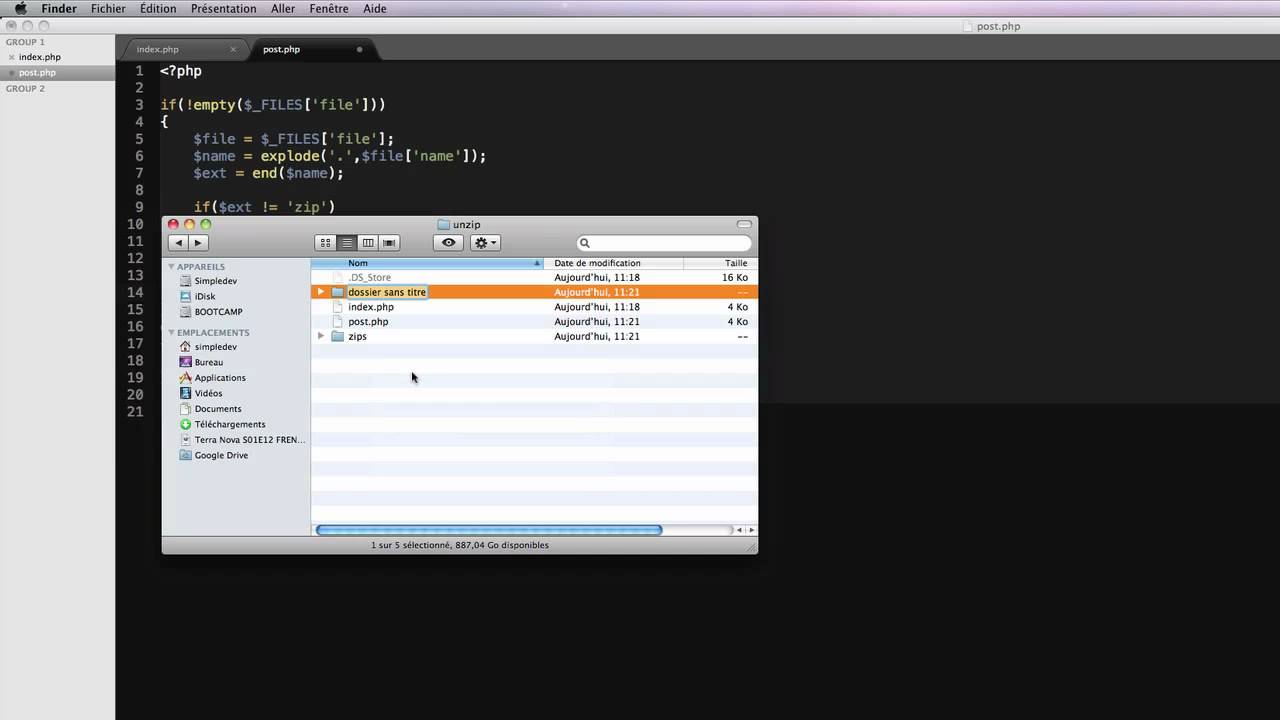Open simpledev home folder in sidebar
The width and height of the screenshot is (1280, 720).
[x=215, y=347]
